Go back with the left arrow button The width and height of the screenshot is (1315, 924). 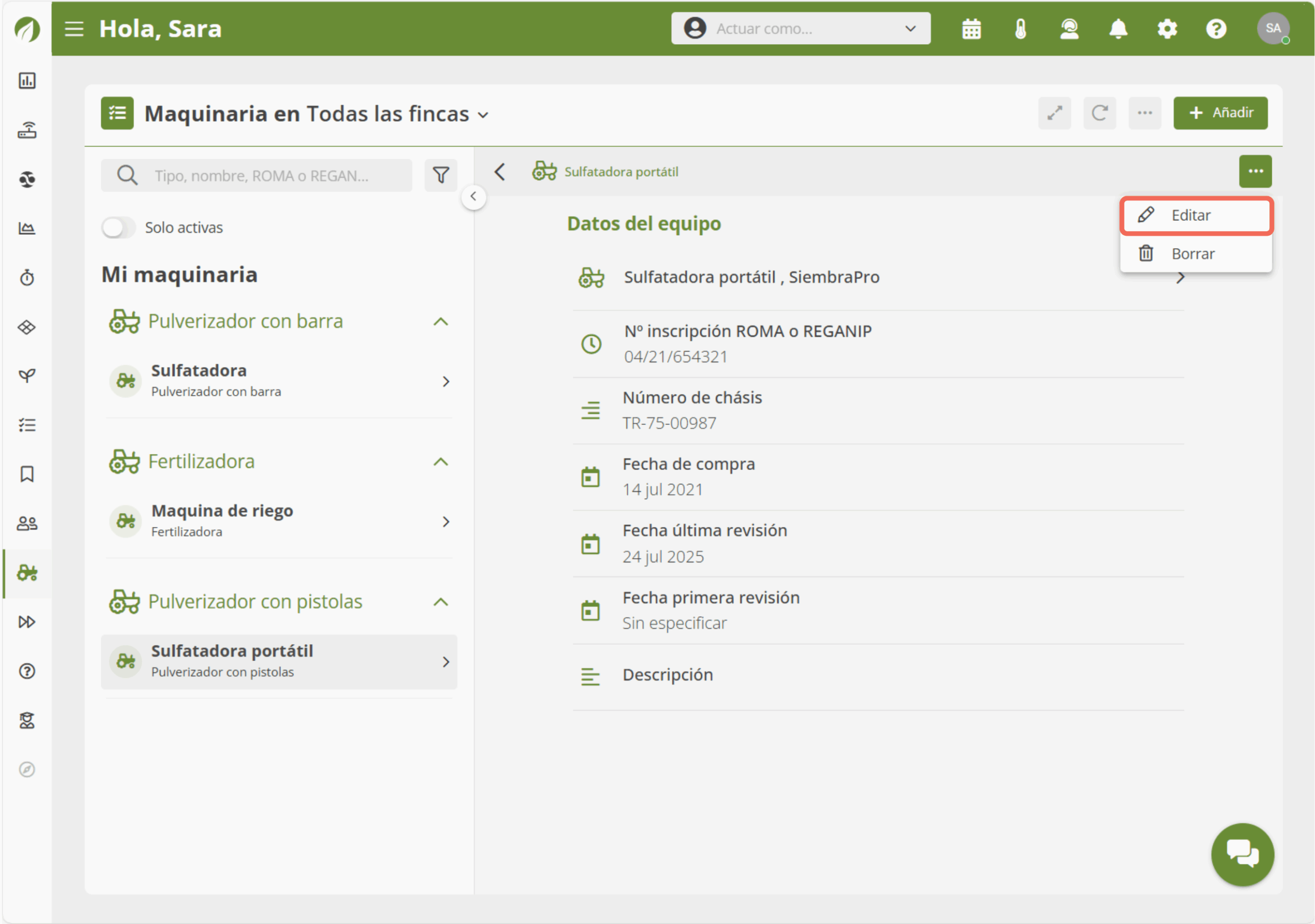click(500, 172)
